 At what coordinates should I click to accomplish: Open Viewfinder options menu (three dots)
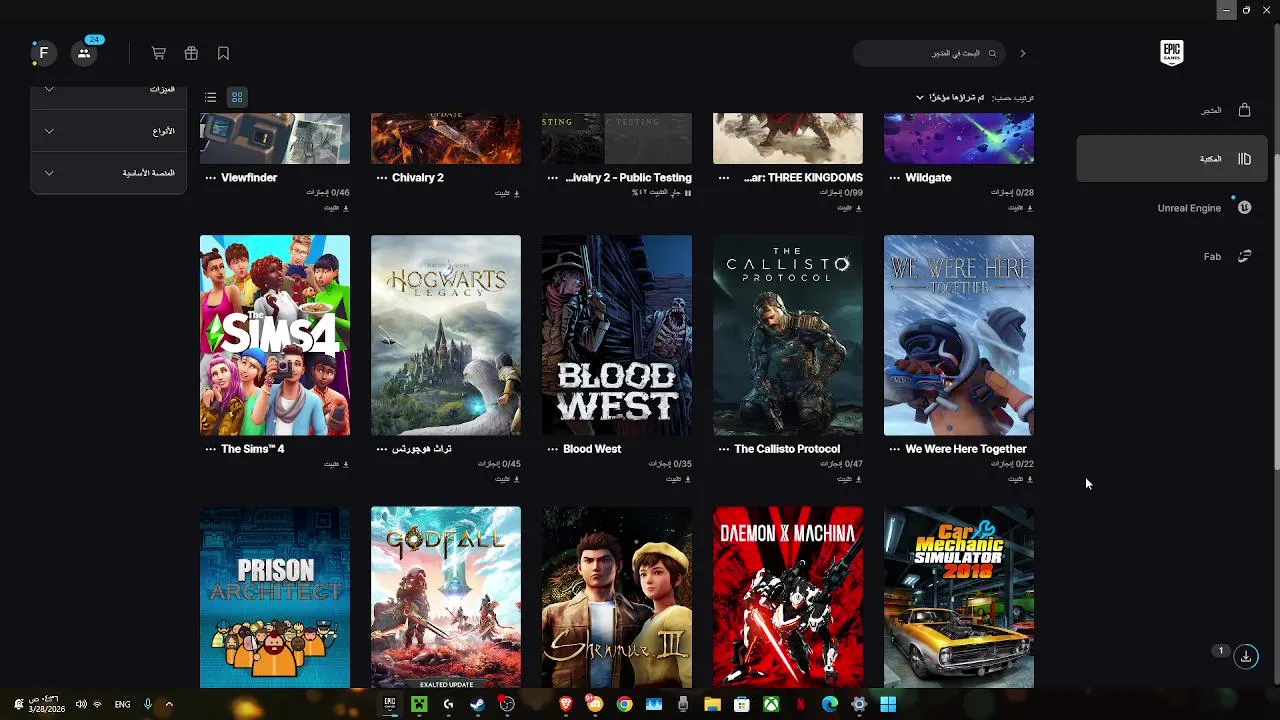click(x=210, y=177)
